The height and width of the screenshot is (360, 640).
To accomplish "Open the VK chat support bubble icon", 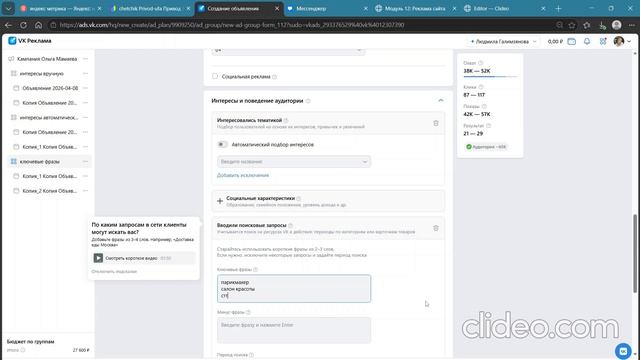I will coord(623,351).
